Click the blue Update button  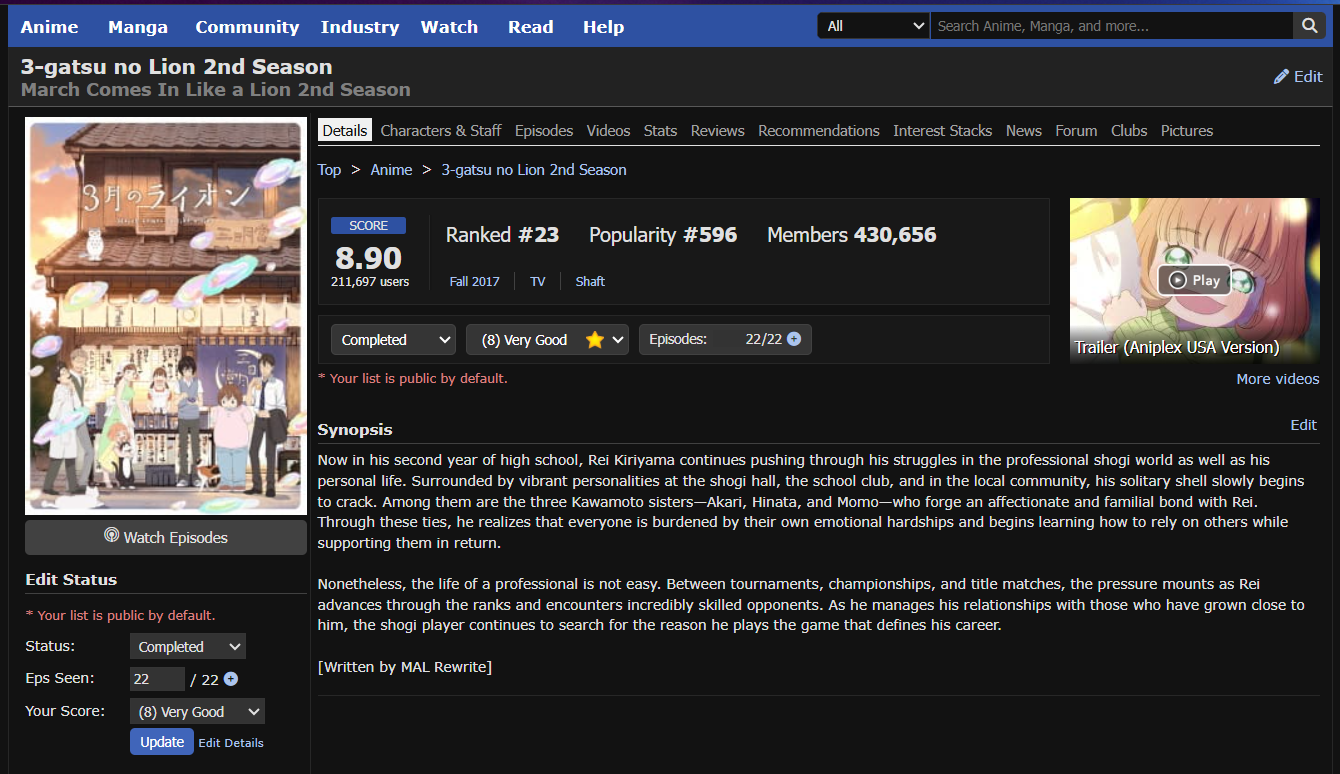(x=161, y=742)
